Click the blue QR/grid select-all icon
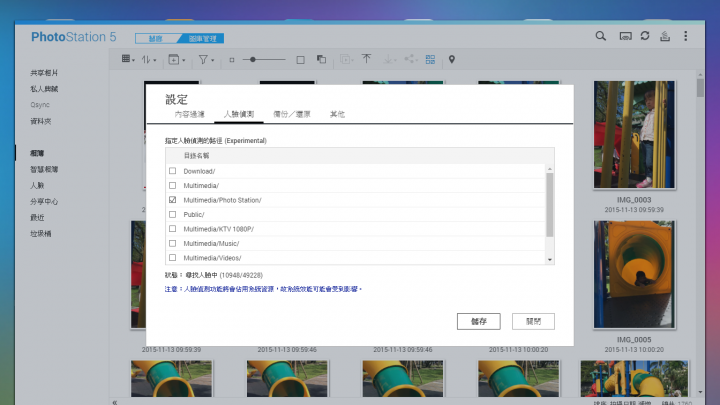The image size is (720, 405). pos(430,59)
